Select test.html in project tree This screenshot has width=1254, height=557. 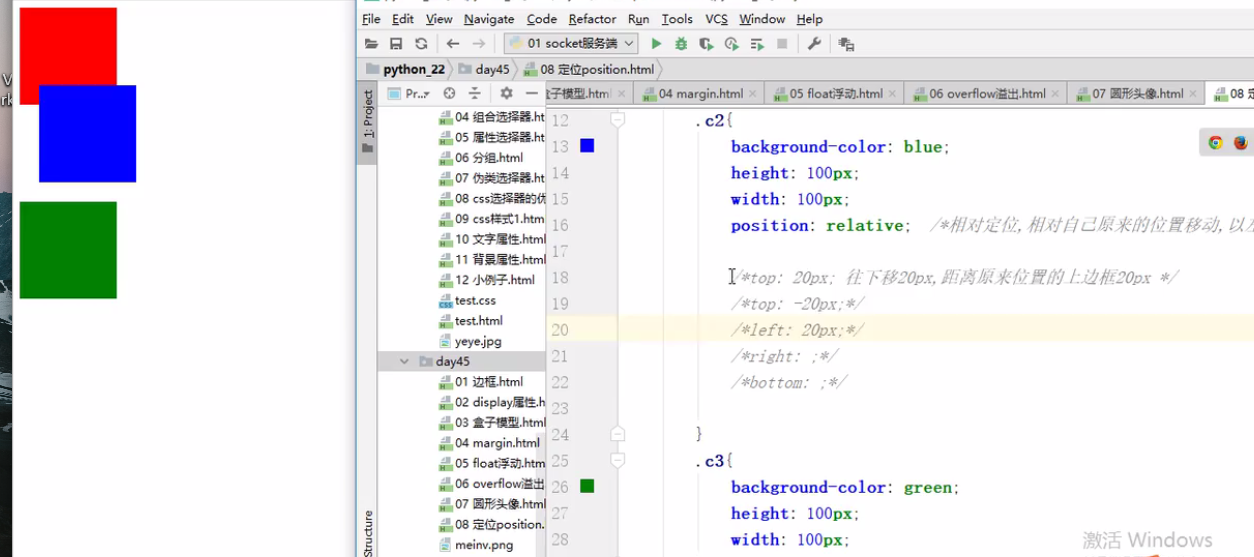point(470,321)
